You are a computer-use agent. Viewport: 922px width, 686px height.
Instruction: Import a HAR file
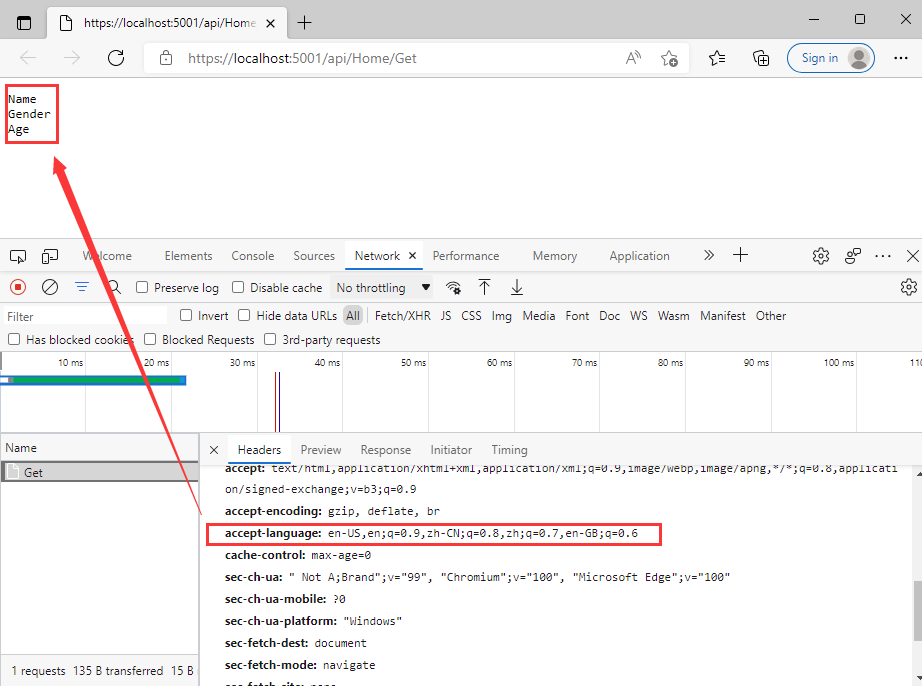[484, 287]
